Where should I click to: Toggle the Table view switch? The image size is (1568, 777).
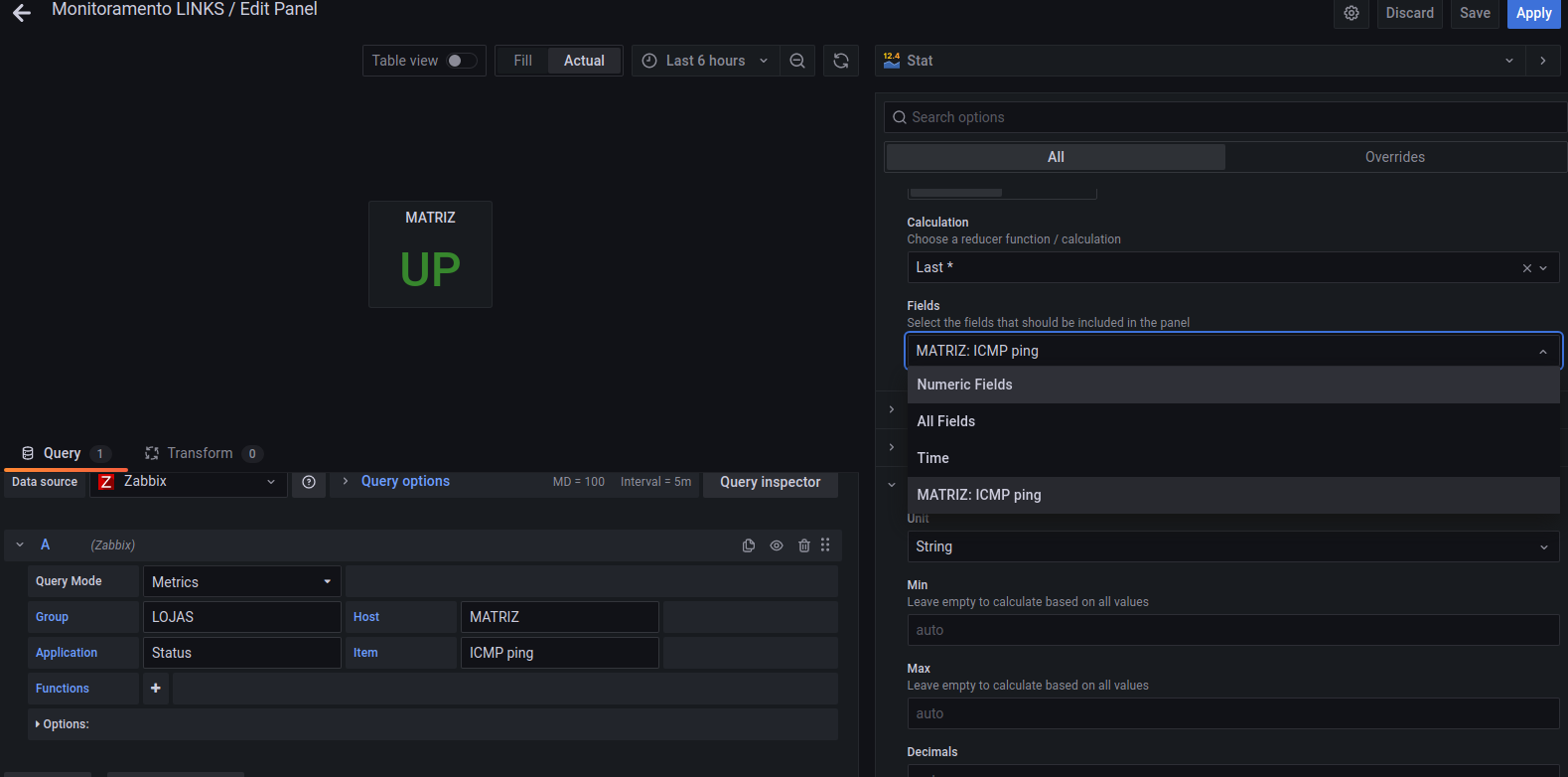pyautogui.click(x=460, y=61)
